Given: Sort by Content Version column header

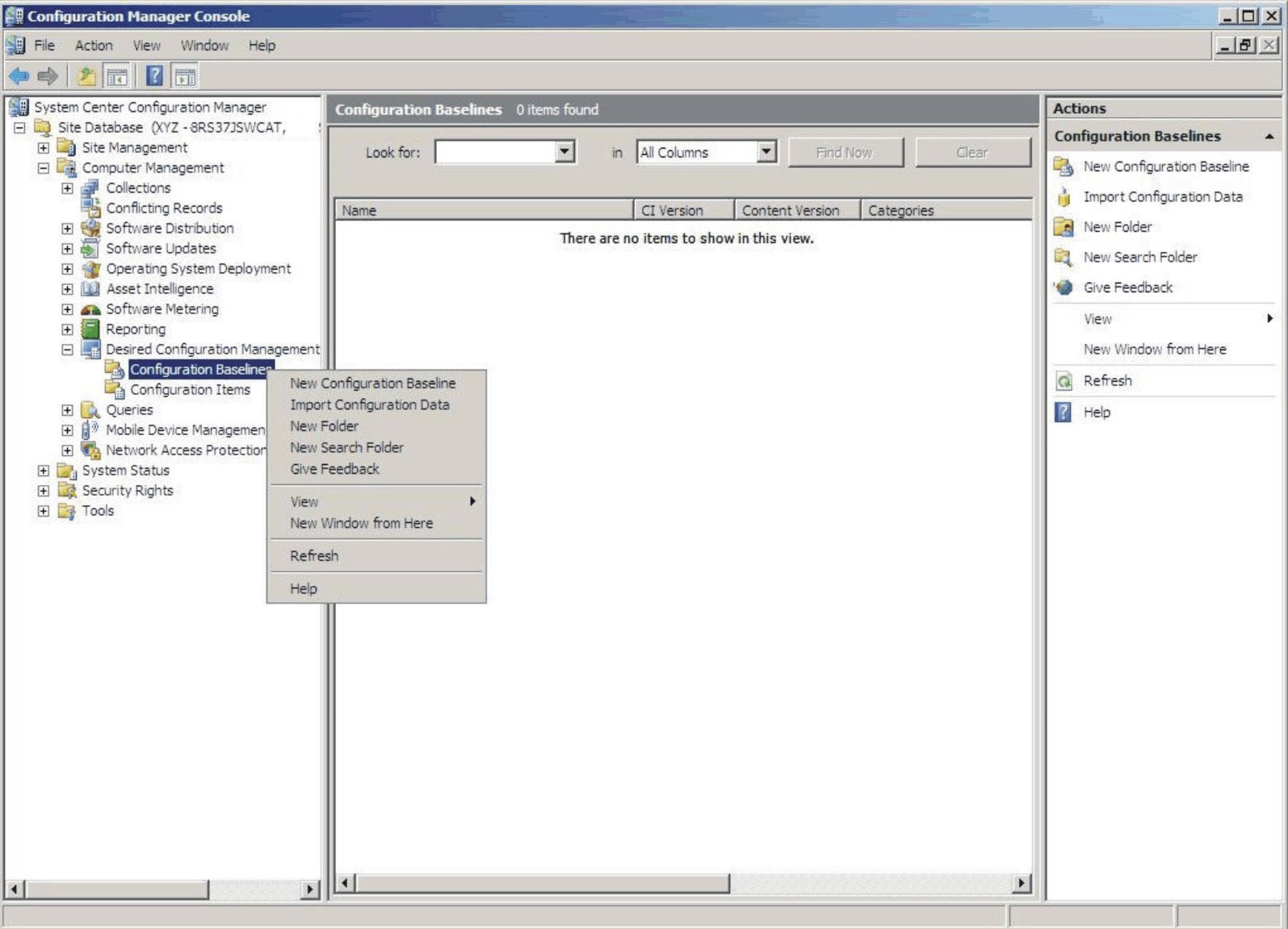Looking at the screenshot, I should (x=798, y=210).
